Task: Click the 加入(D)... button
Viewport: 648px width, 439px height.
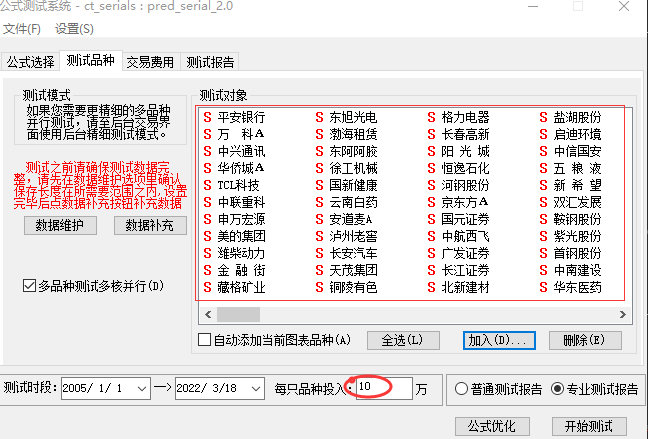Action: (x=499, y=340)
